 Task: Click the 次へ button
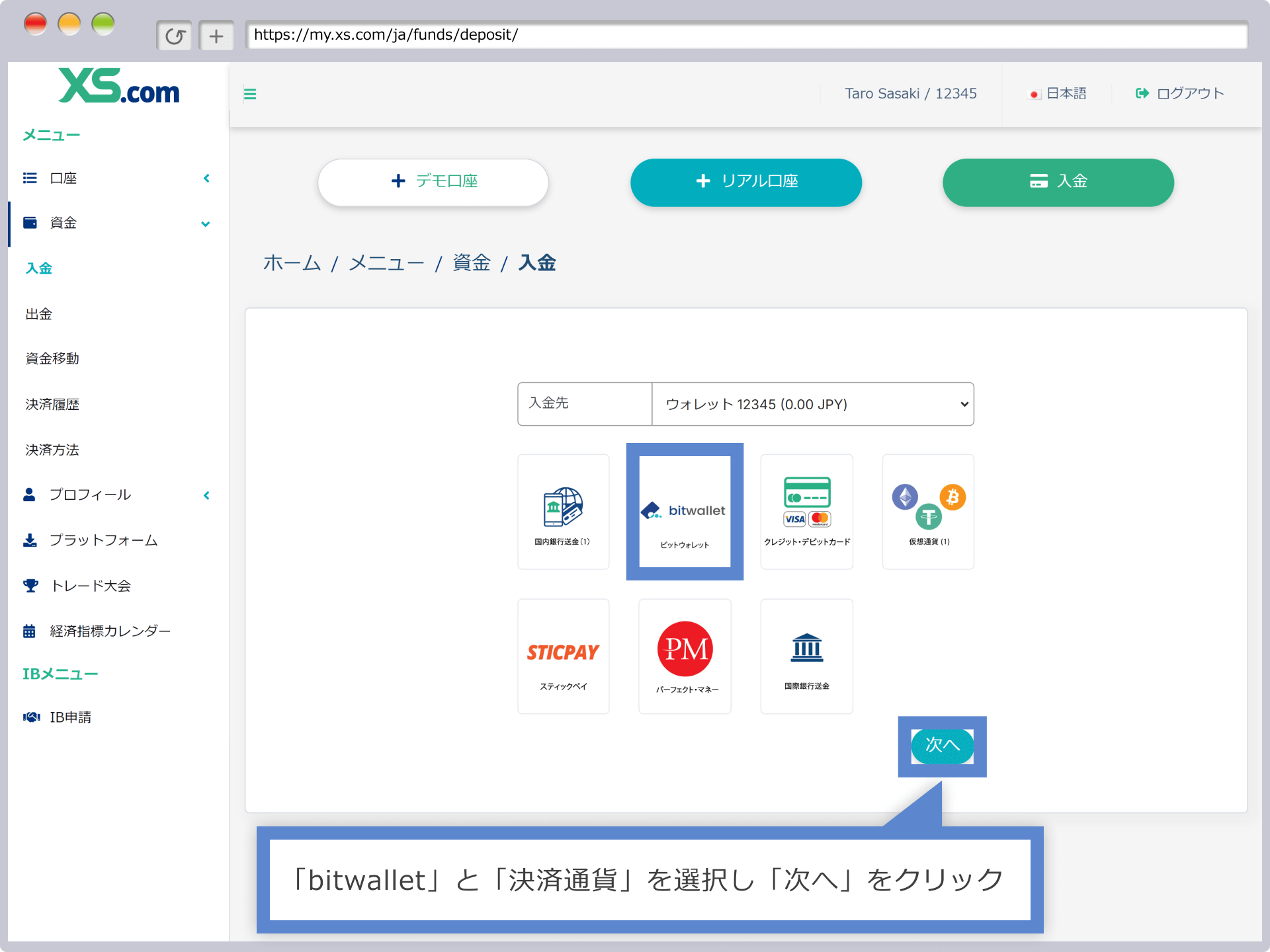click(x=942, y=746)
